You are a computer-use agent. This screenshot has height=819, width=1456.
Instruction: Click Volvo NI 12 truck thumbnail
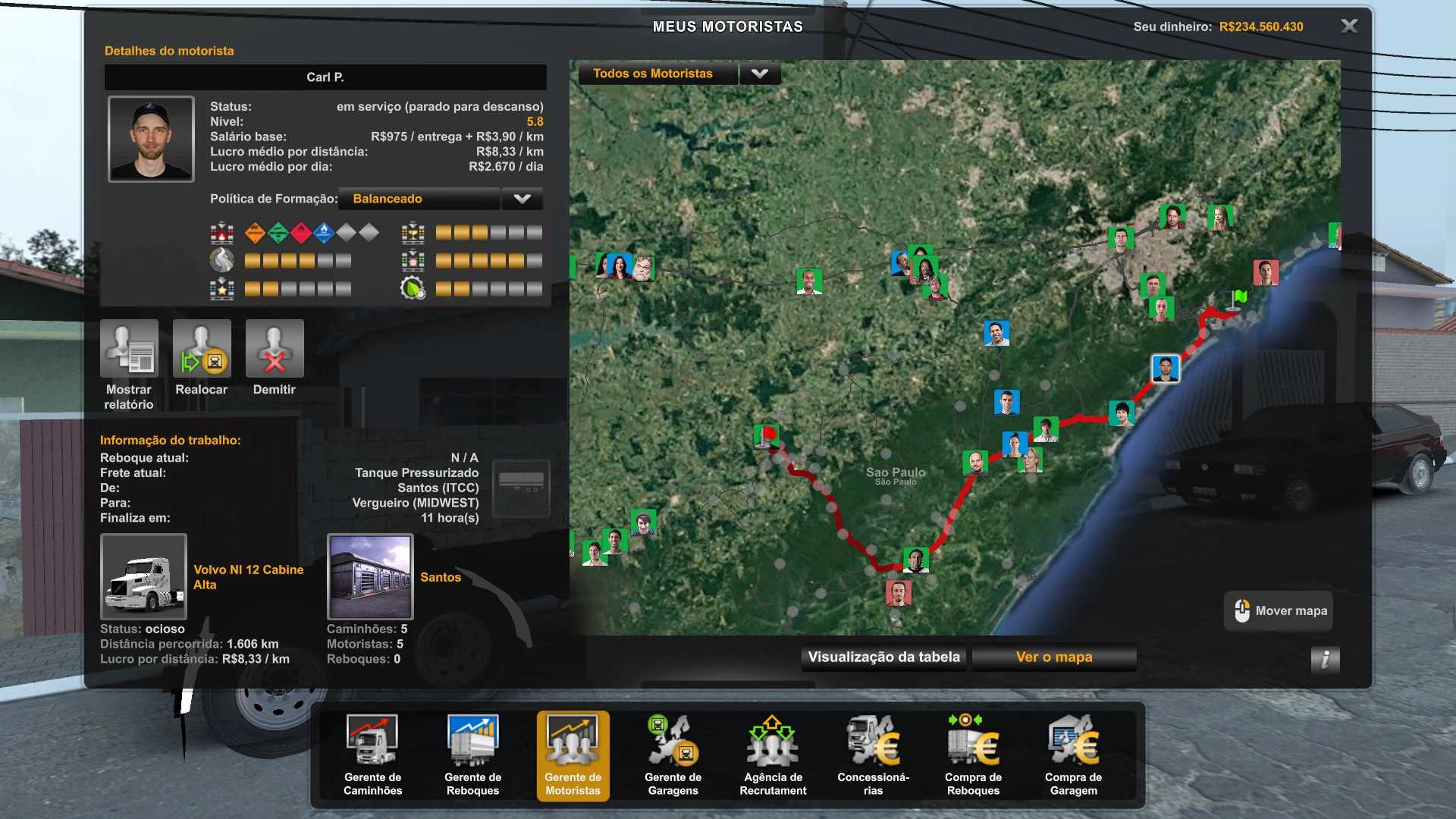143,576
